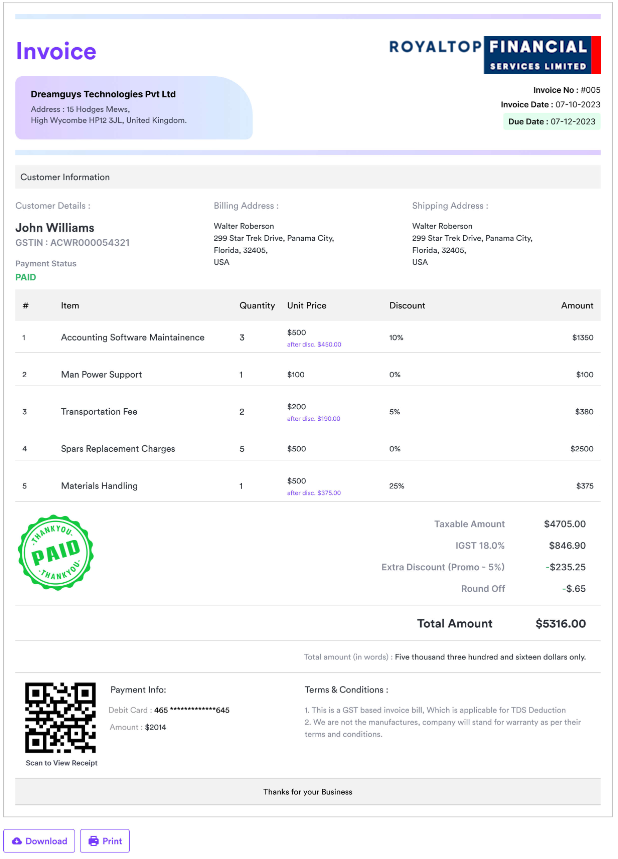Screen dimensions: 618x859
Task: Click the Billing Address label
Action: (x=246, y=206)
